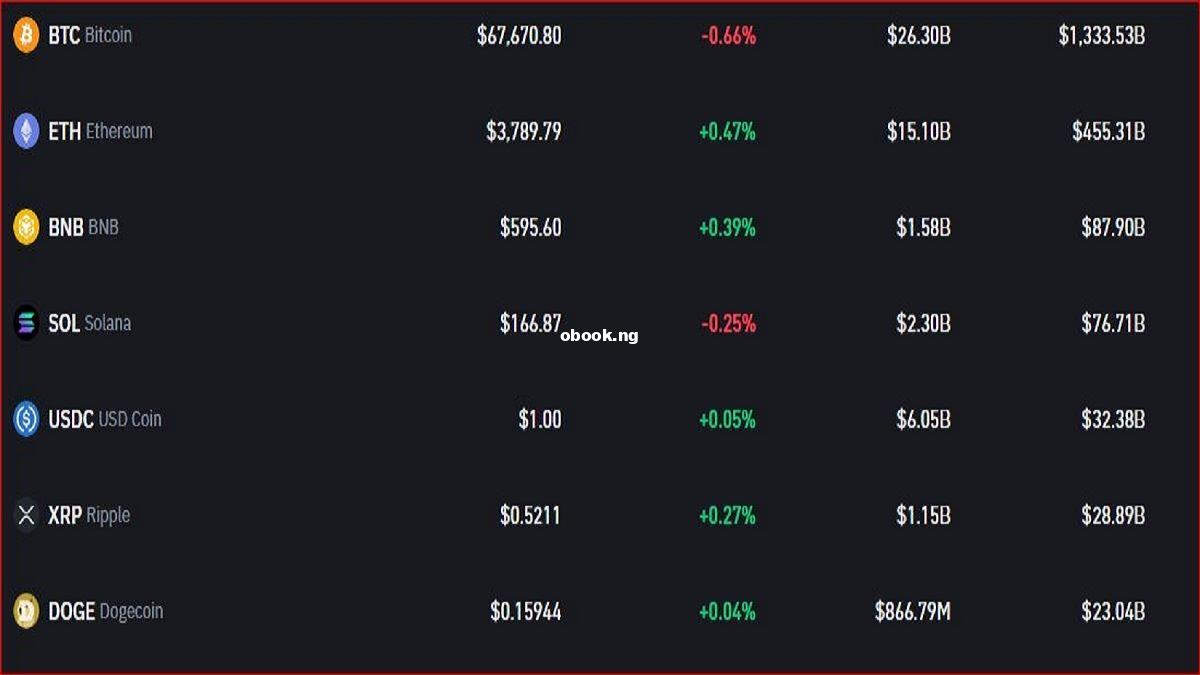Click XRP market cap $28.89B

1113,515
